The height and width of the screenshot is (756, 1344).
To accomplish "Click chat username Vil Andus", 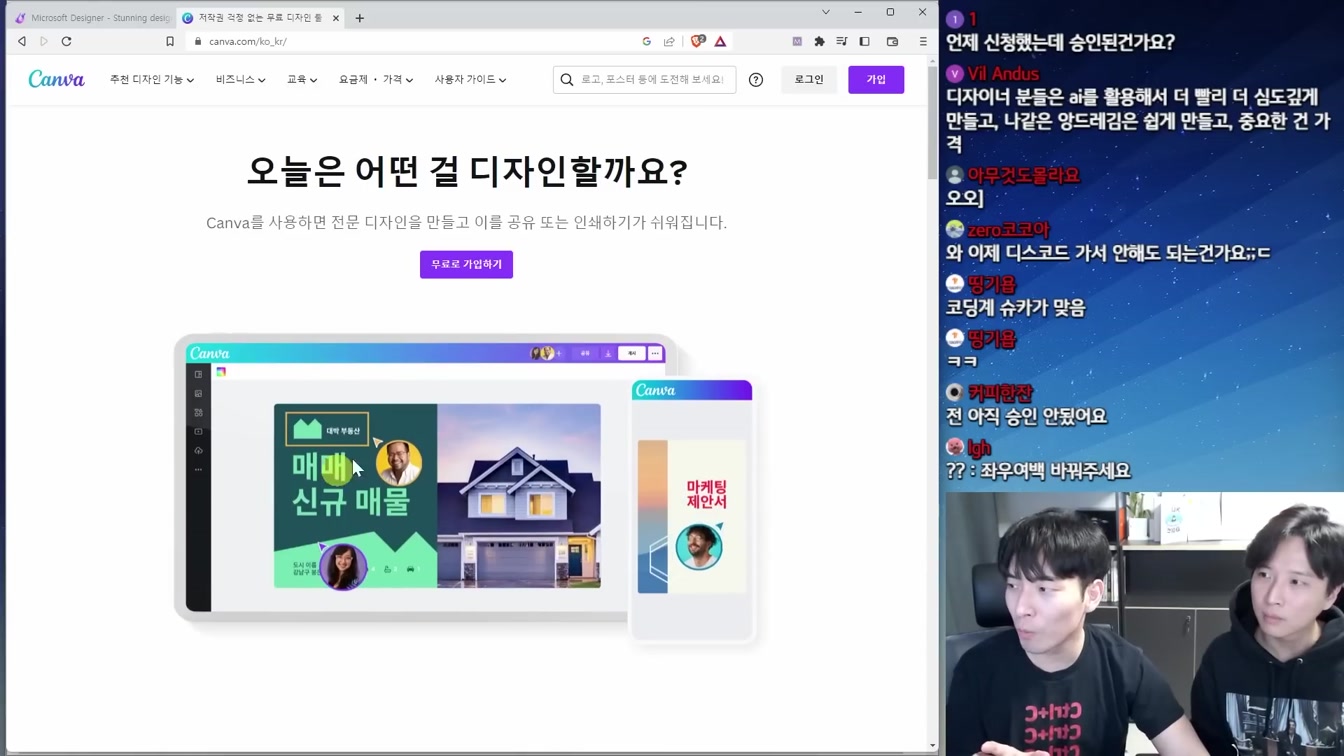I will pyautogui.click(x=1003, y=74).
